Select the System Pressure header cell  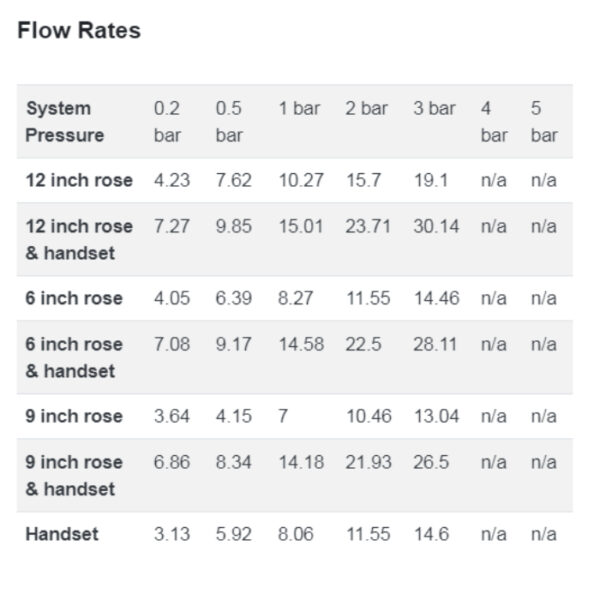tap(65, 122)
